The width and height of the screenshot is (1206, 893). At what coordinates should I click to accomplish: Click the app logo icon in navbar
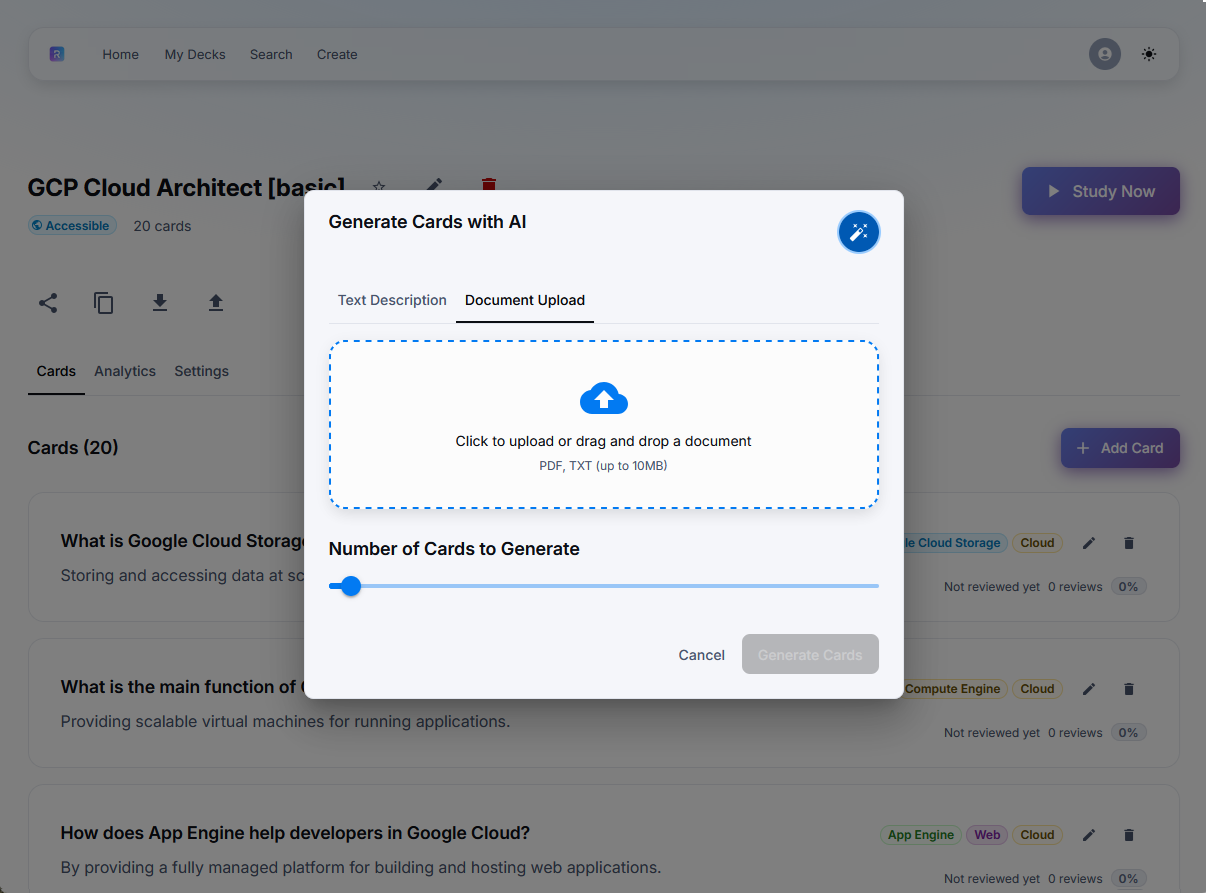pos(57,54)
